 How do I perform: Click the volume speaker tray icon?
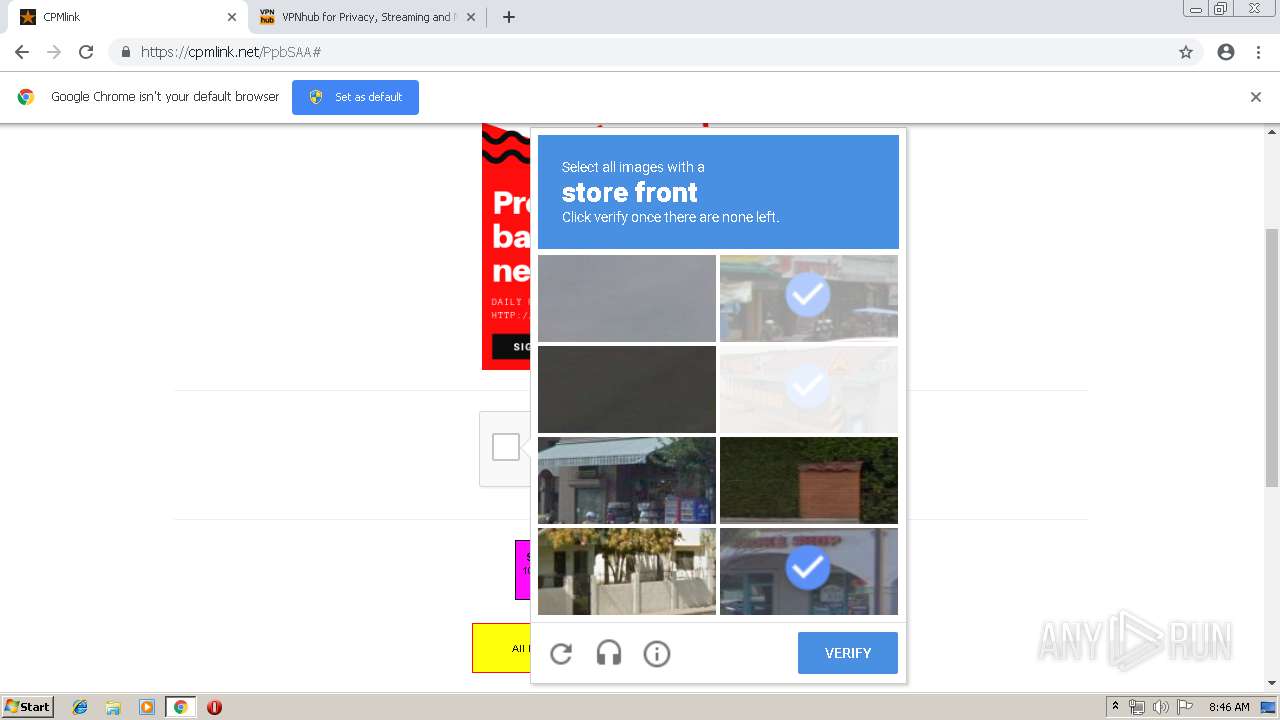coord(1161,707)
